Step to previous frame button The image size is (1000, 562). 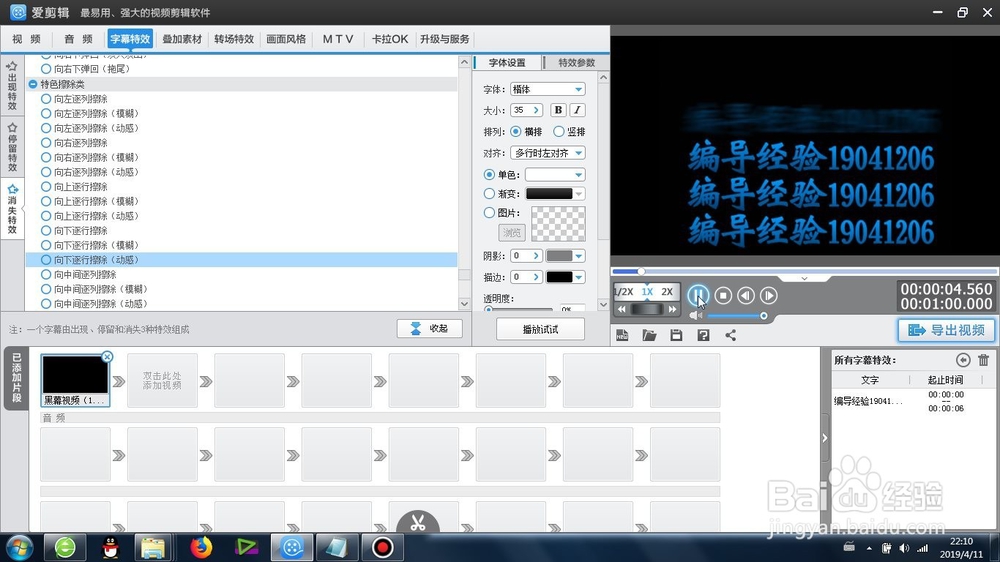(746, 295)
